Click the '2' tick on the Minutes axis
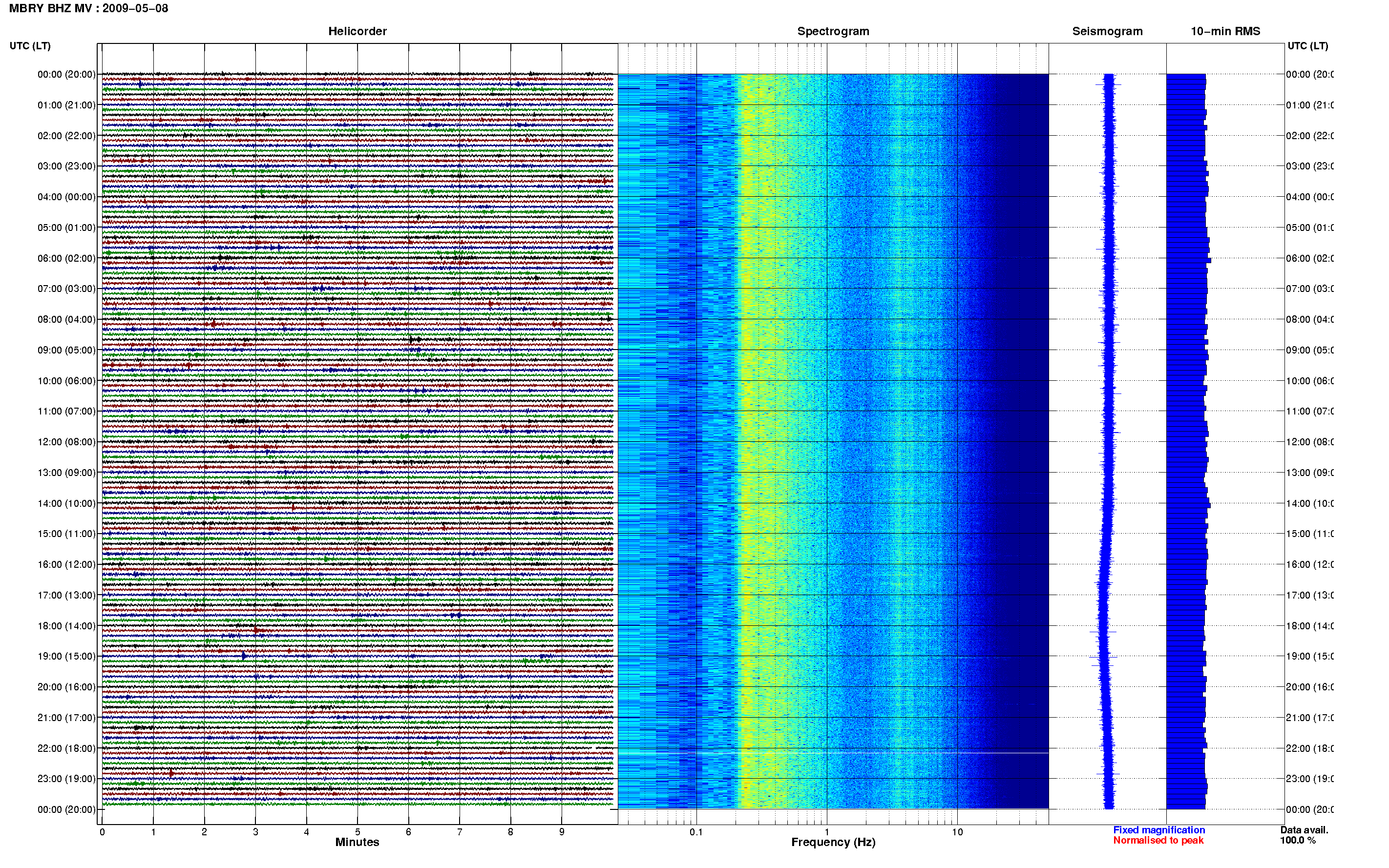This screenshot has width=1389, height=868. pyautogui.click(x=205, y=832)
